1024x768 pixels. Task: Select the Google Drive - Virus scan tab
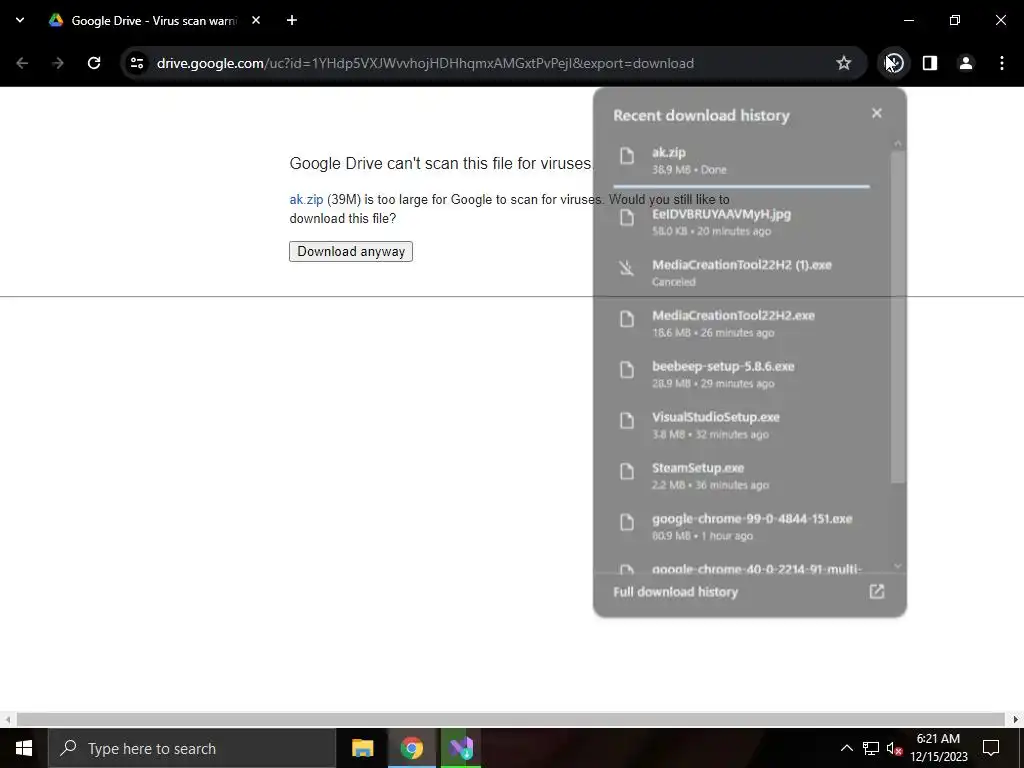tap(154, 20)
